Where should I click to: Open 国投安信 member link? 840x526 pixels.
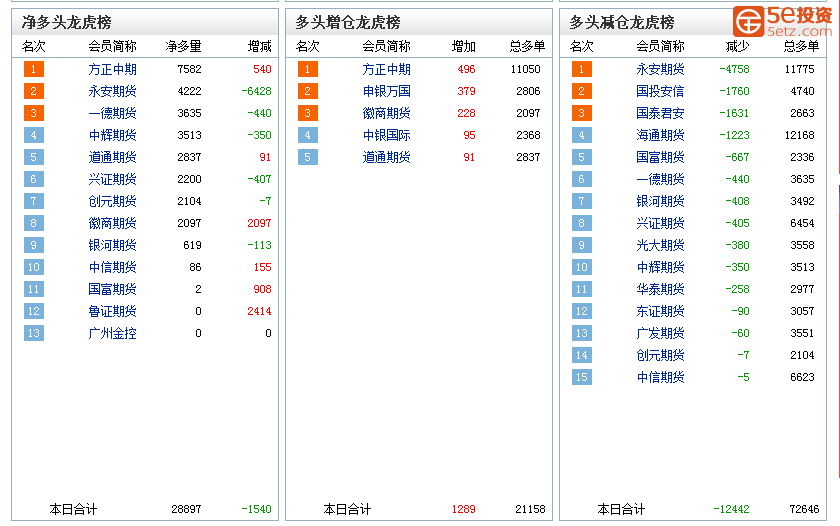tap(660, 91)
